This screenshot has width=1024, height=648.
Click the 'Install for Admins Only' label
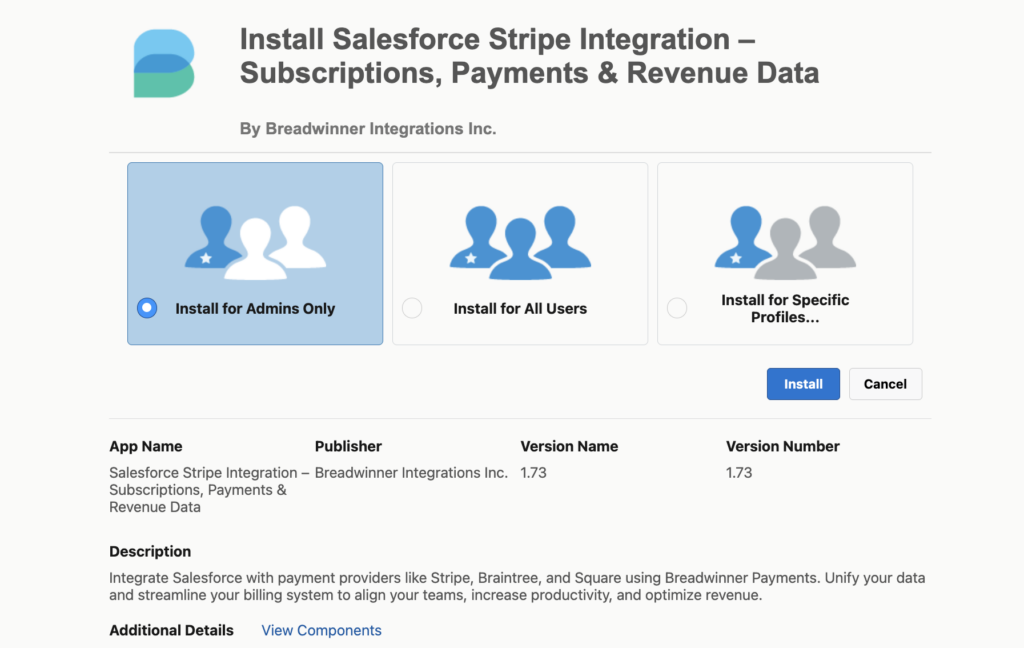pos(255,308)
